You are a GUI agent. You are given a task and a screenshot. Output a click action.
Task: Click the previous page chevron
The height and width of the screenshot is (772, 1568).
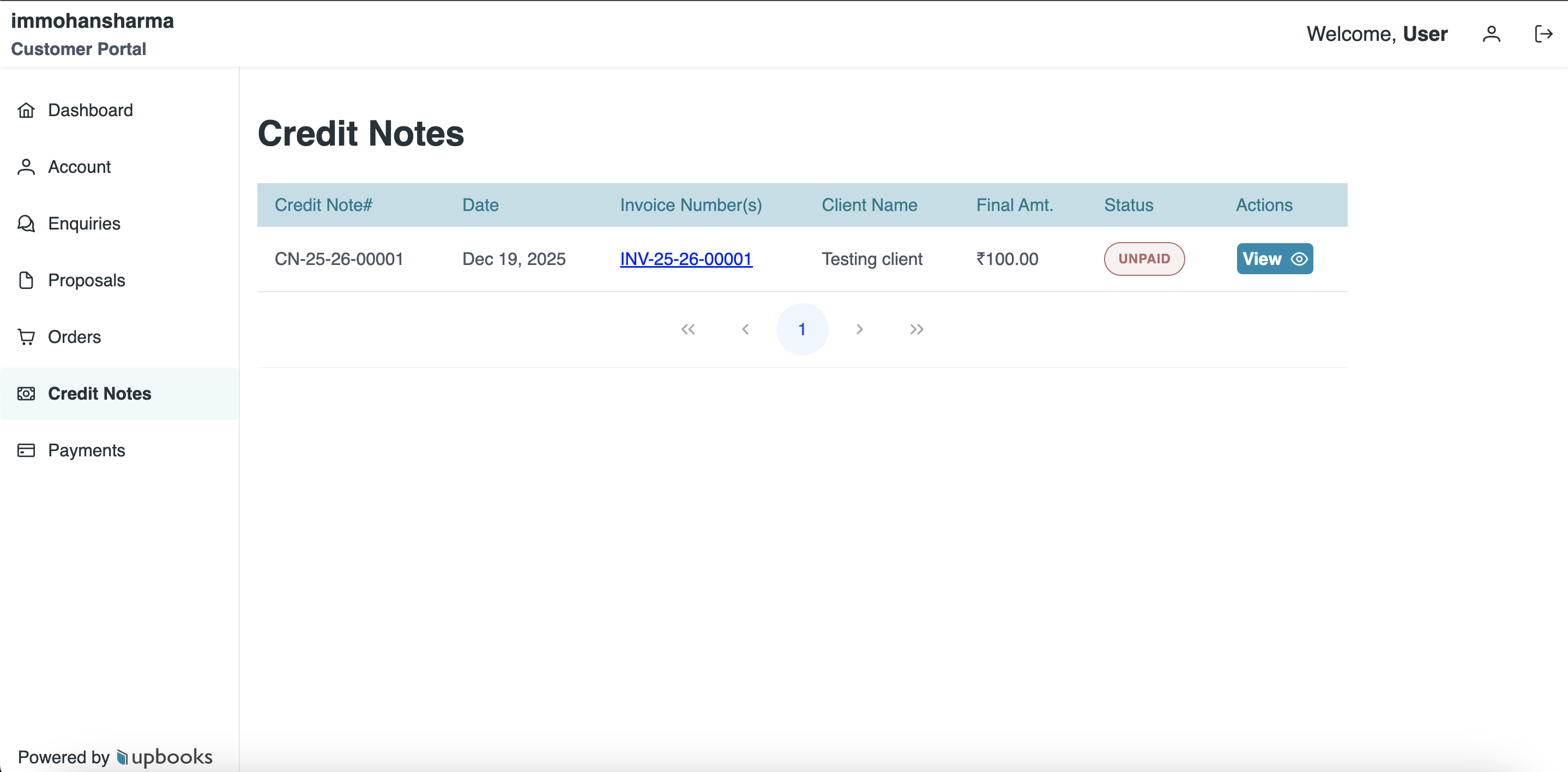pyautogui.click(x=746, y=329)
